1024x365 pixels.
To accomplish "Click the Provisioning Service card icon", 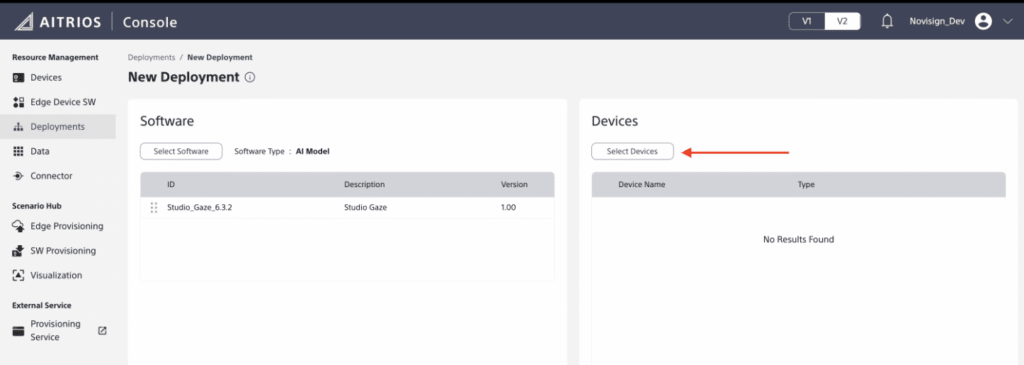I will coord(18,331).
